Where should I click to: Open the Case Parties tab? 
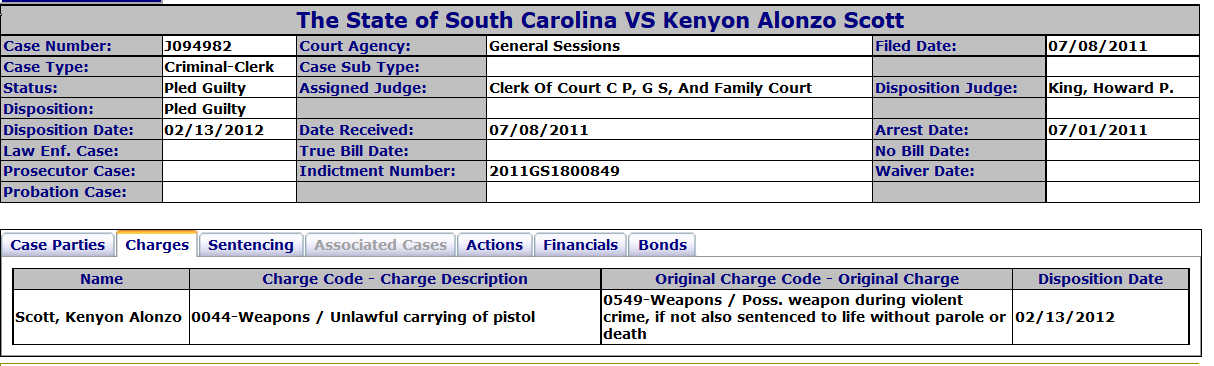click(58, 245)
